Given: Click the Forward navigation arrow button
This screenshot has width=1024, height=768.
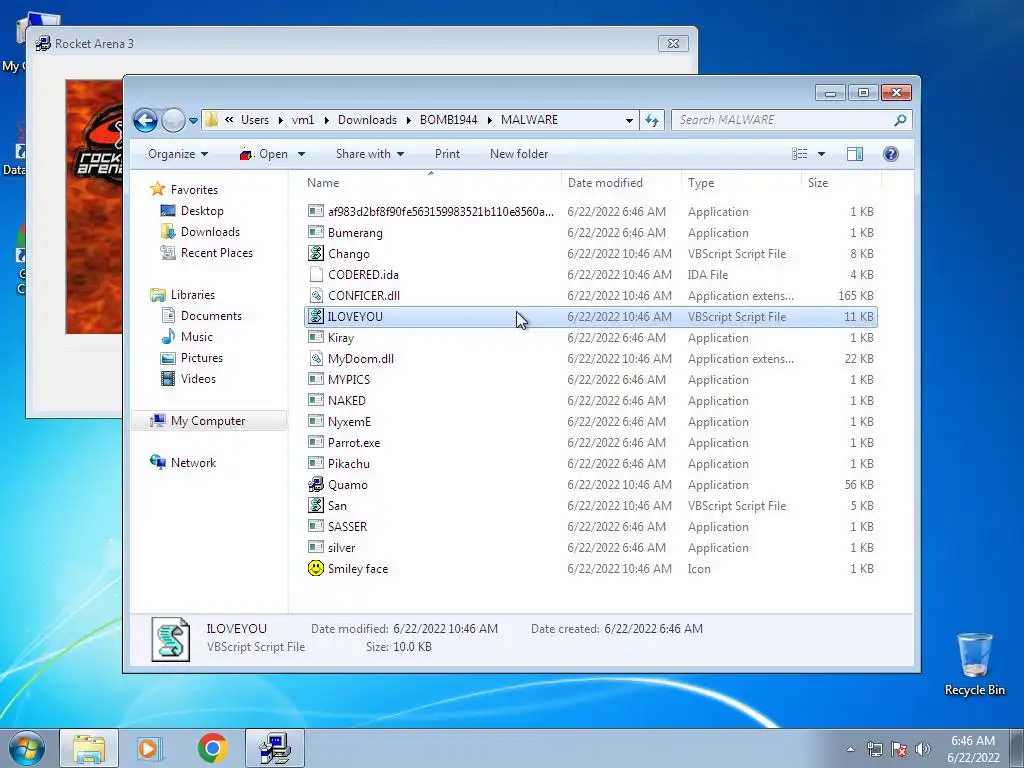Looking at the screenshot, I should (173, 120).
